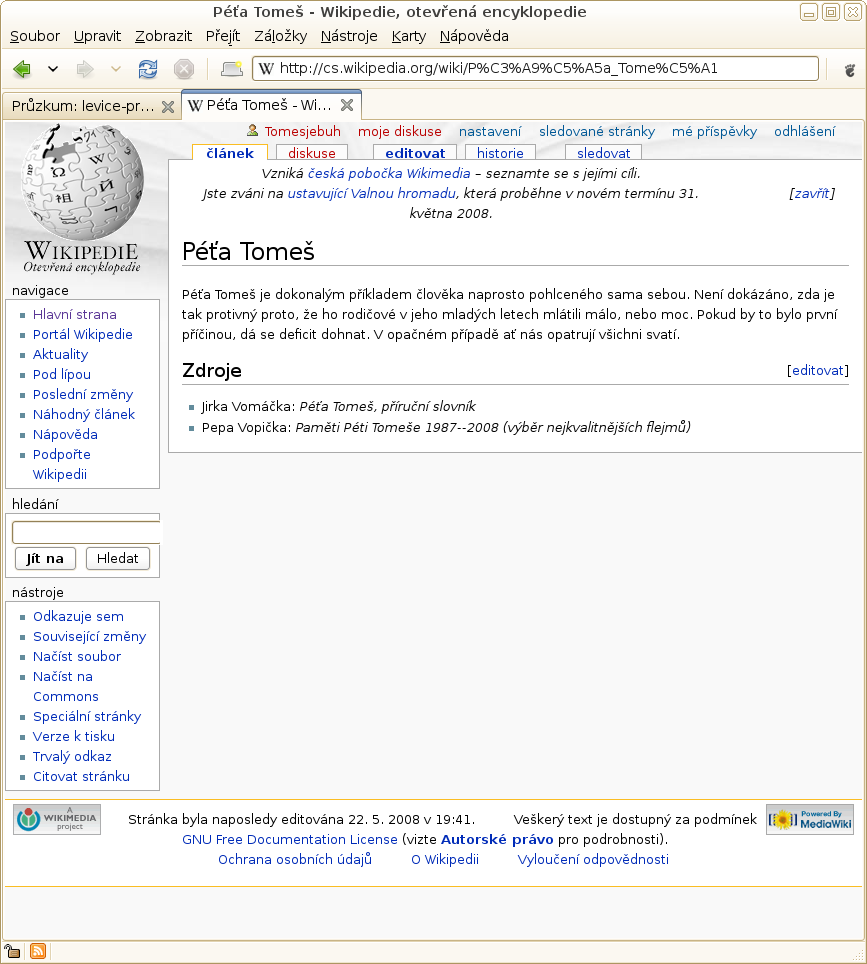Open the back history dropdown arrow
The height and width of the screenshot is (964, 867).
(53, 69)
